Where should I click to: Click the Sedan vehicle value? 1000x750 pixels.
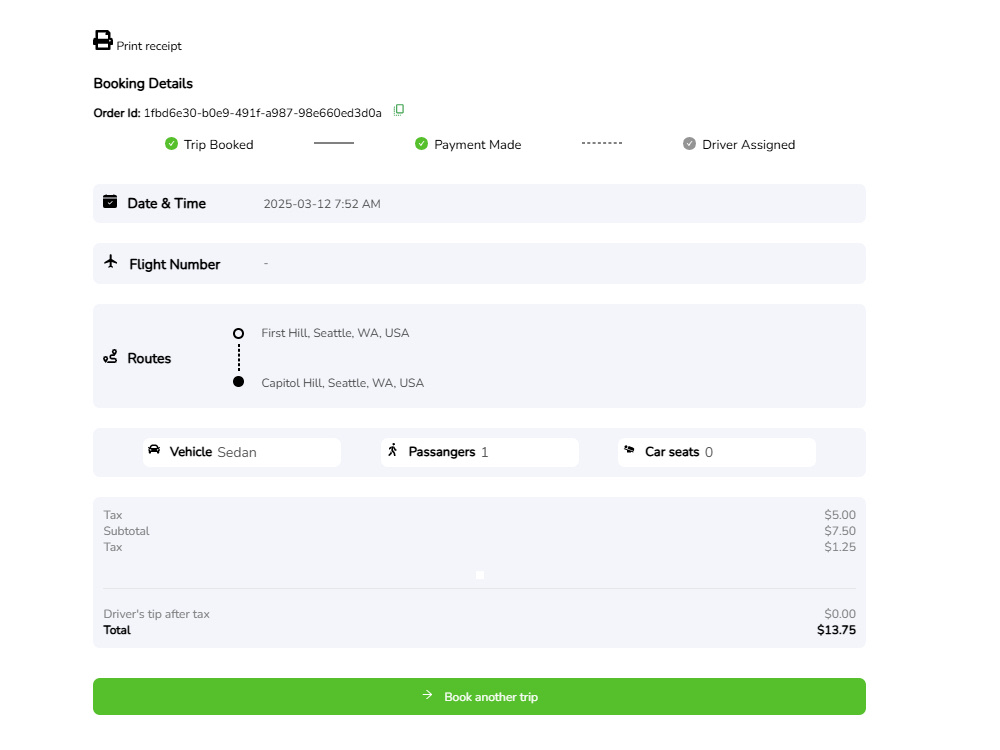pyautogui.click(x=237, y=452)
